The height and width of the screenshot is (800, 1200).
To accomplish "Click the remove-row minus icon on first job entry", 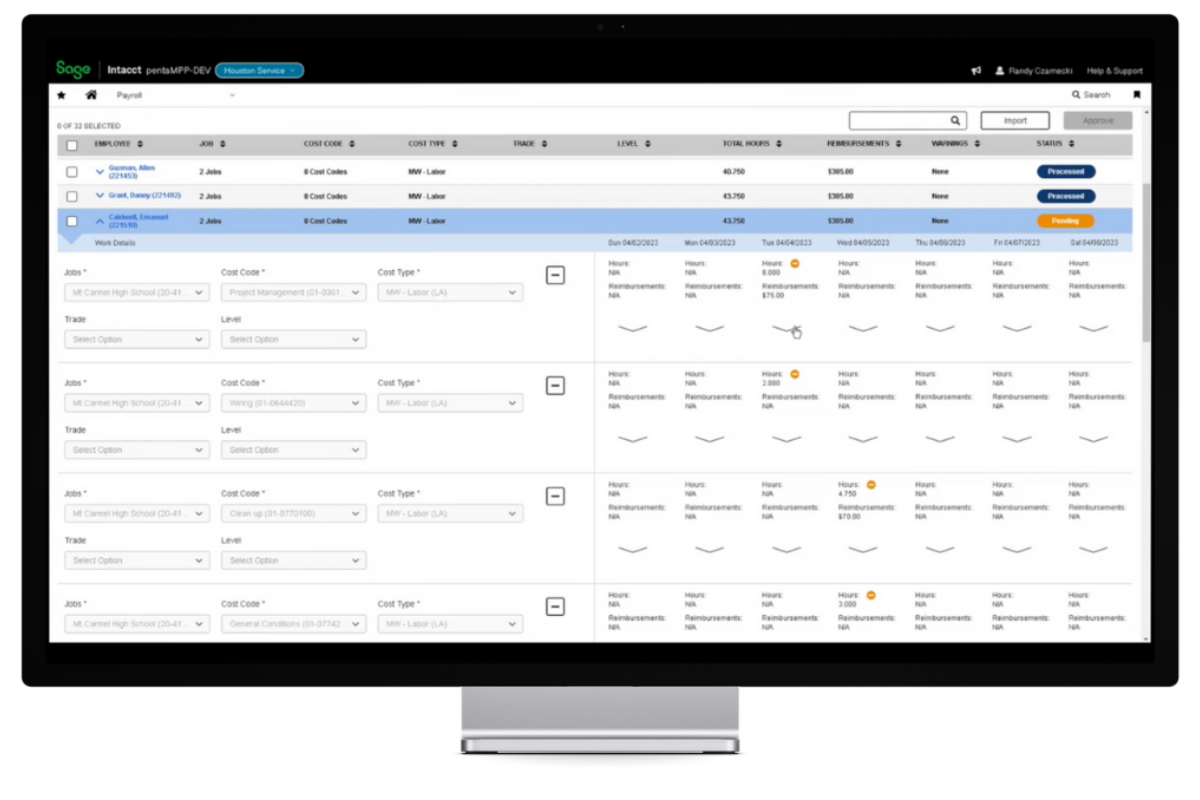I will pos(556,275).
